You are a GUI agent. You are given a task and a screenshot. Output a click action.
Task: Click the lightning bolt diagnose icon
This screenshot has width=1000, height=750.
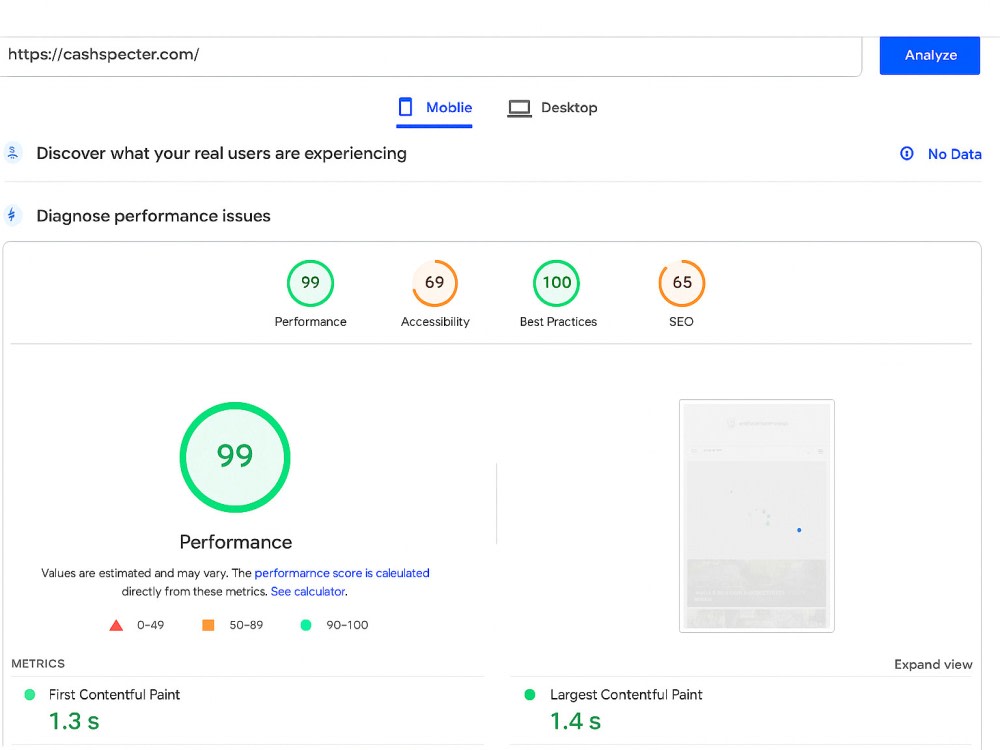coord(12,216)
